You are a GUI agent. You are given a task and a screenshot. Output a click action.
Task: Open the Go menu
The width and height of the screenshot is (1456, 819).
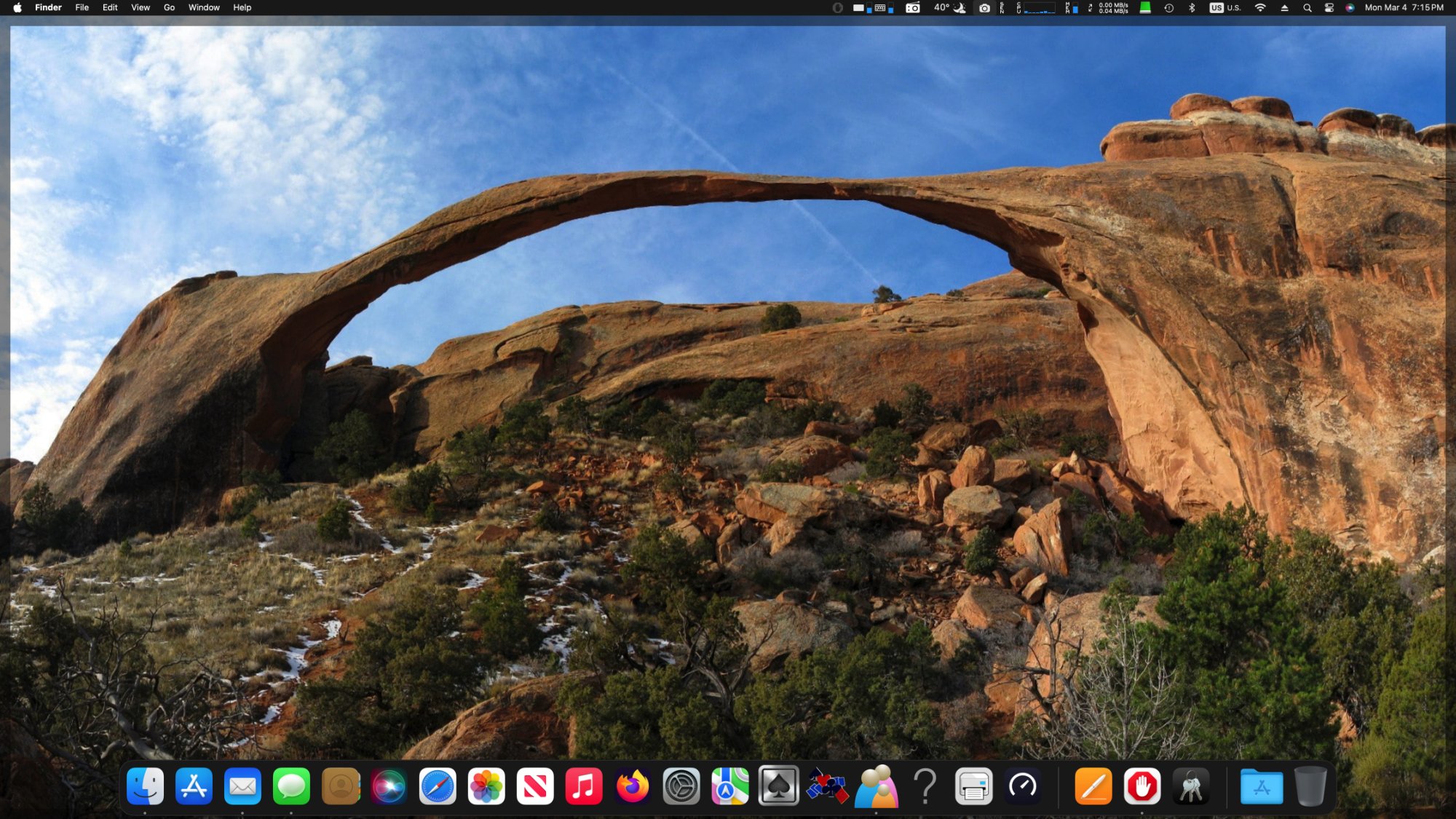pos(169,8)
